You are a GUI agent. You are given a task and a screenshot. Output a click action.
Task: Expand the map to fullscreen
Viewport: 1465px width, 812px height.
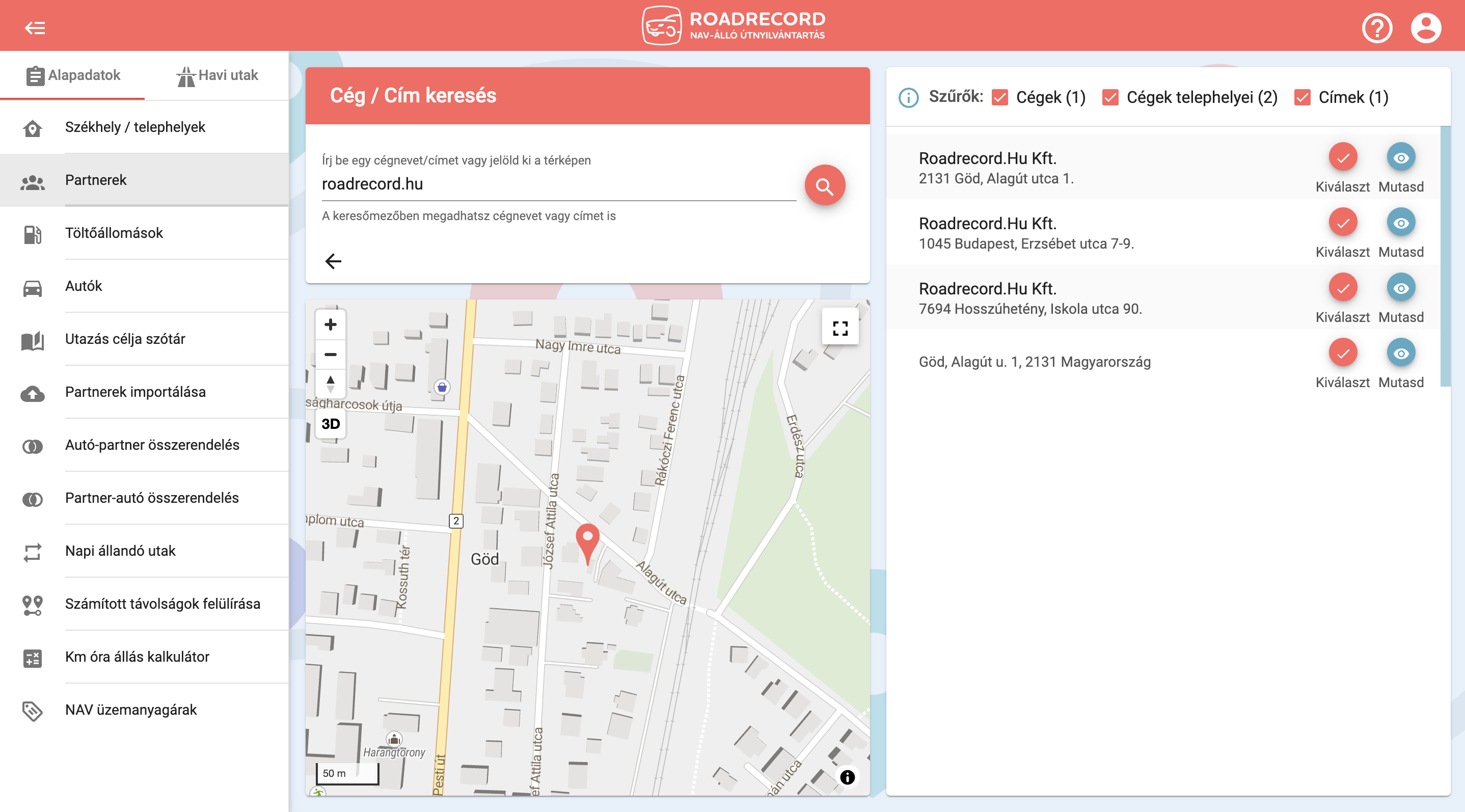point(840,328)
